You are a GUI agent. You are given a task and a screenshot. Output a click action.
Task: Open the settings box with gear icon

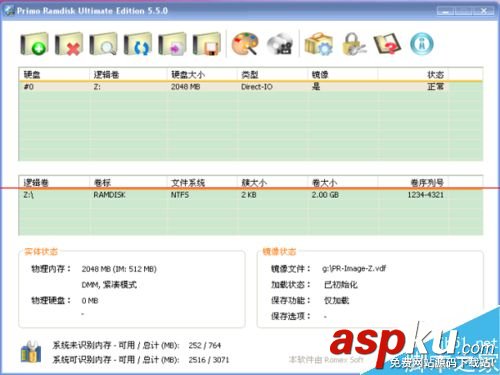319,44
